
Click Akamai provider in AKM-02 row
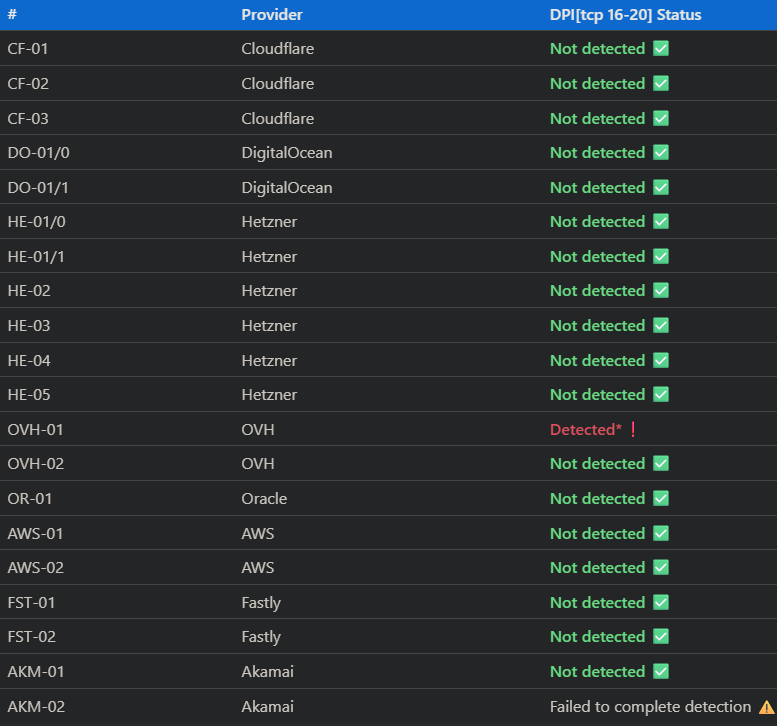coord(268,707)
